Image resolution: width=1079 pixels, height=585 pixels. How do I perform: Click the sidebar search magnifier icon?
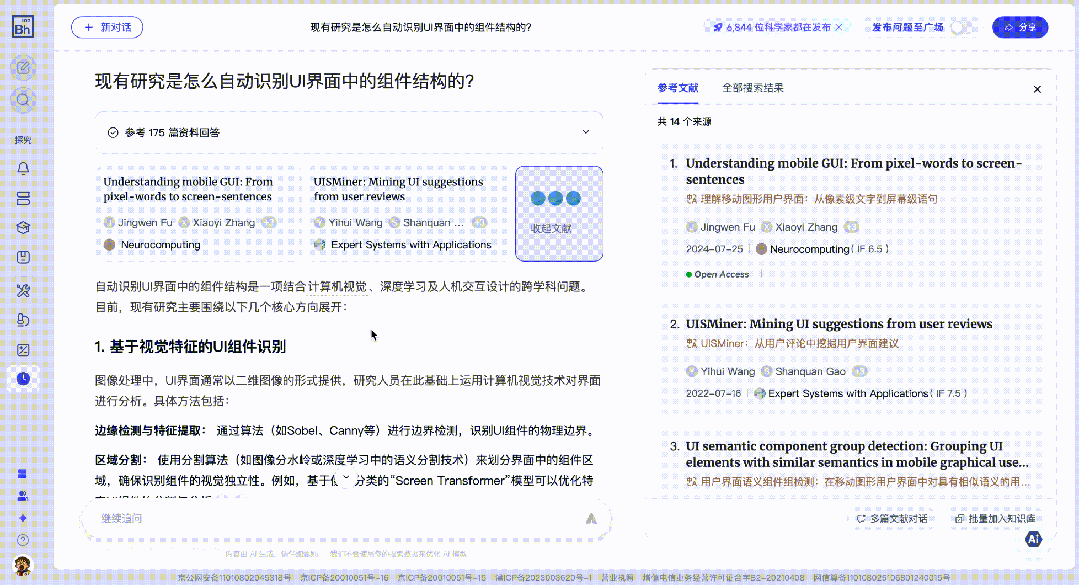click(23, 100)
